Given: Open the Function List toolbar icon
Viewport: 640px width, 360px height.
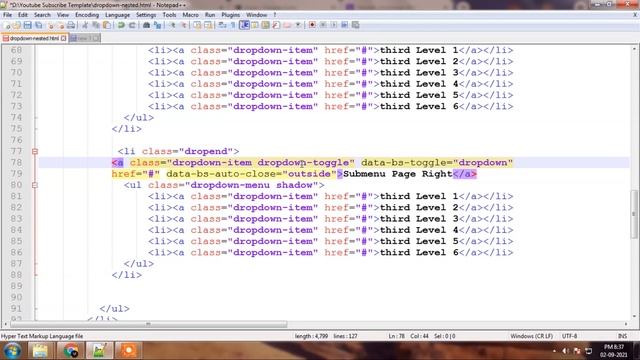Looking at the screenshot, I should 276,25.
